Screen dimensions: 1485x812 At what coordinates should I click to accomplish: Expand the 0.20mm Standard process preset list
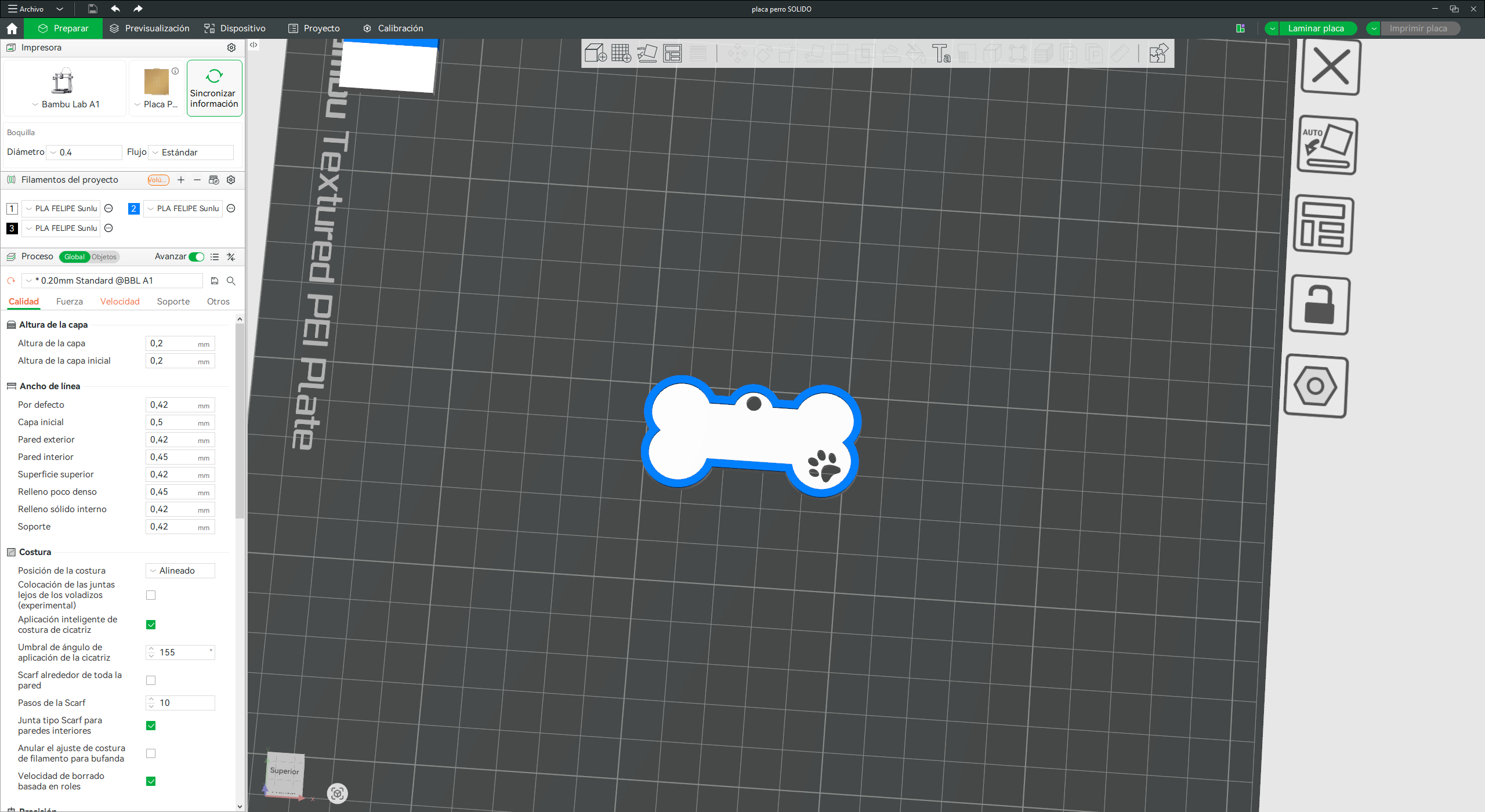coord(112,281)
